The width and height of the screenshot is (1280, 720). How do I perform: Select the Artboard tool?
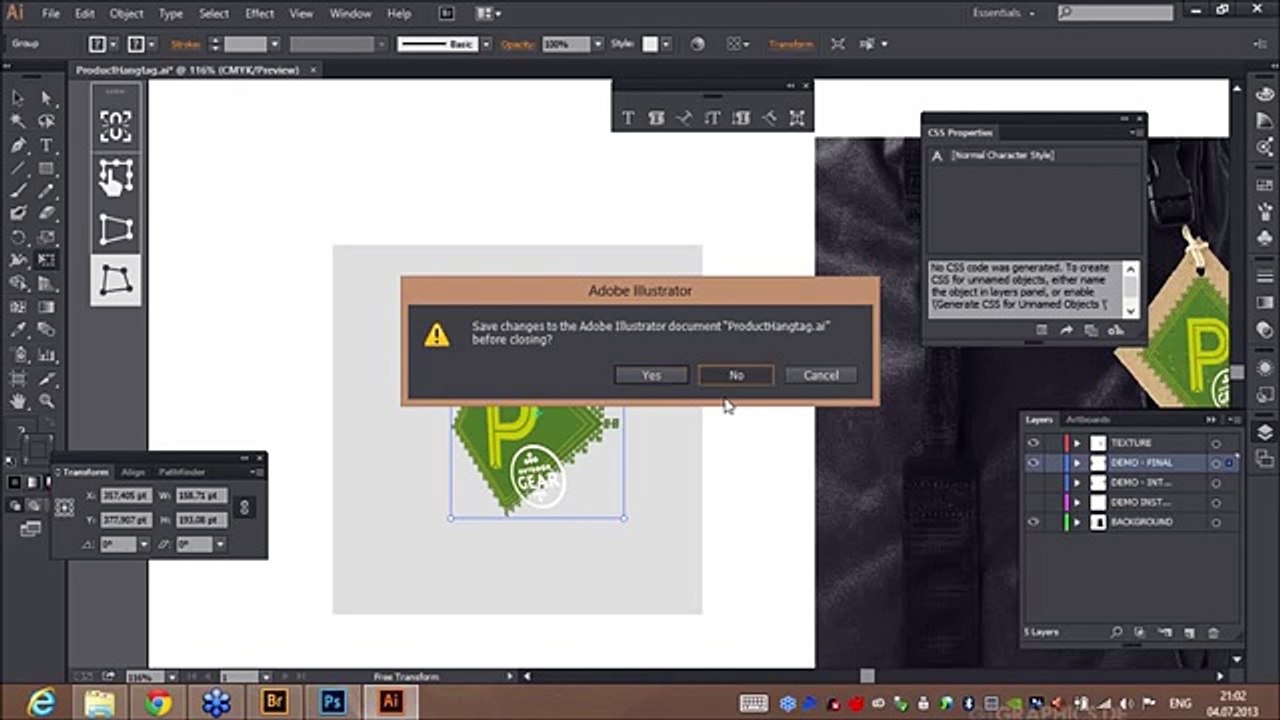pos(18,378)
